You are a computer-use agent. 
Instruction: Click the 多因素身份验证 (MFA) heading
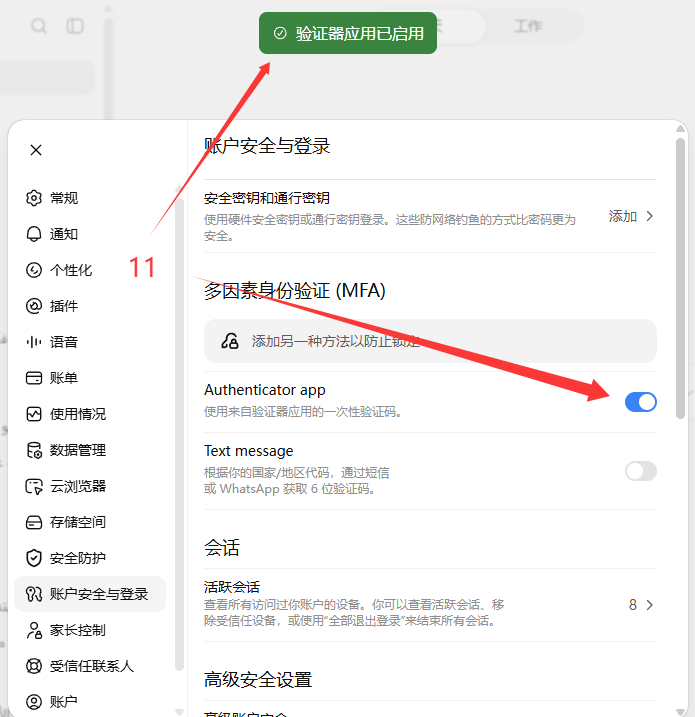point(294,291)
